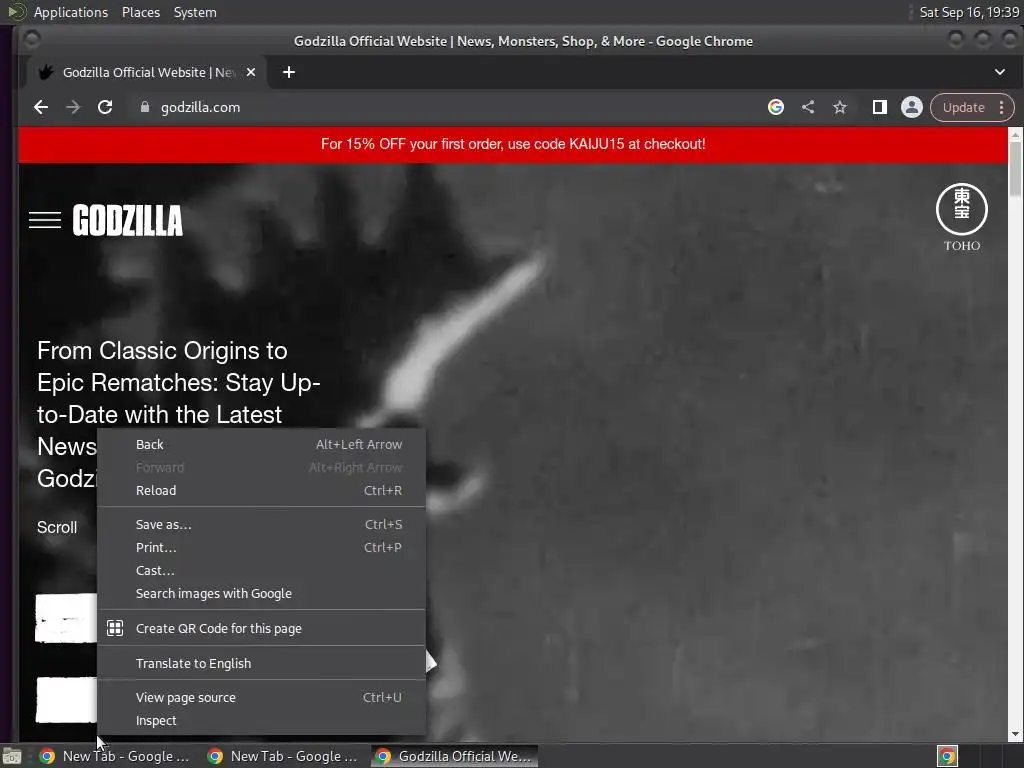Open Chrome three-dot menu beside Update
The image size is (1024, 768).
[1002, 107]
